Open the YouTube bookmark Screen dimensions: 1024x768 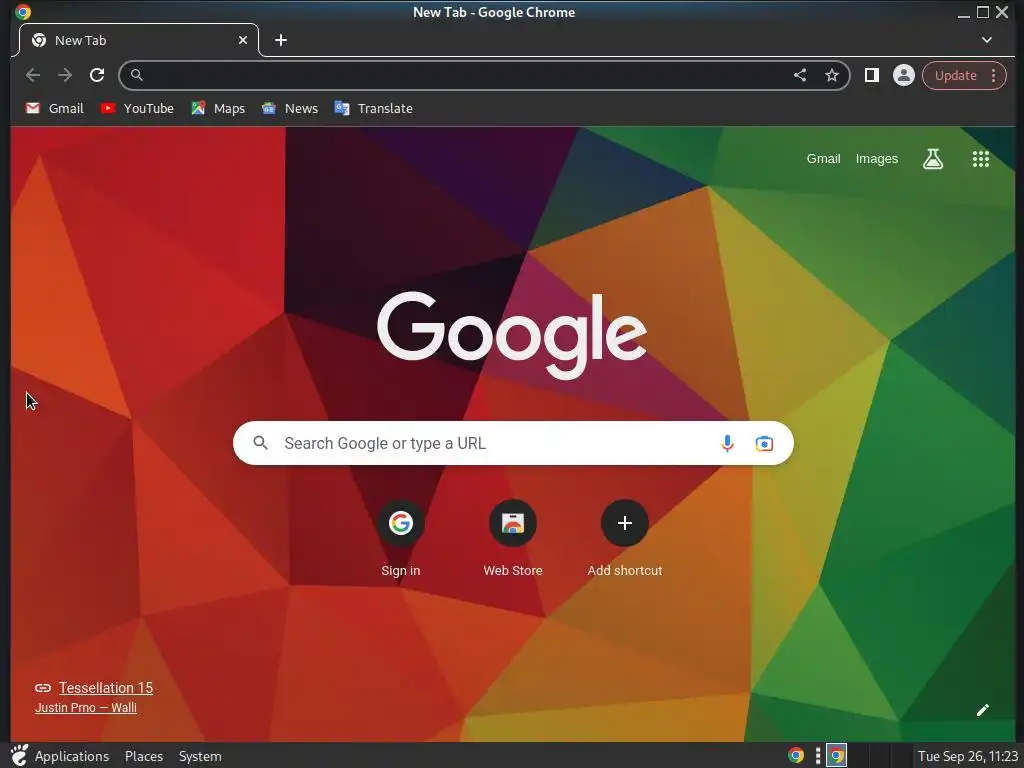tap(137, 108)
